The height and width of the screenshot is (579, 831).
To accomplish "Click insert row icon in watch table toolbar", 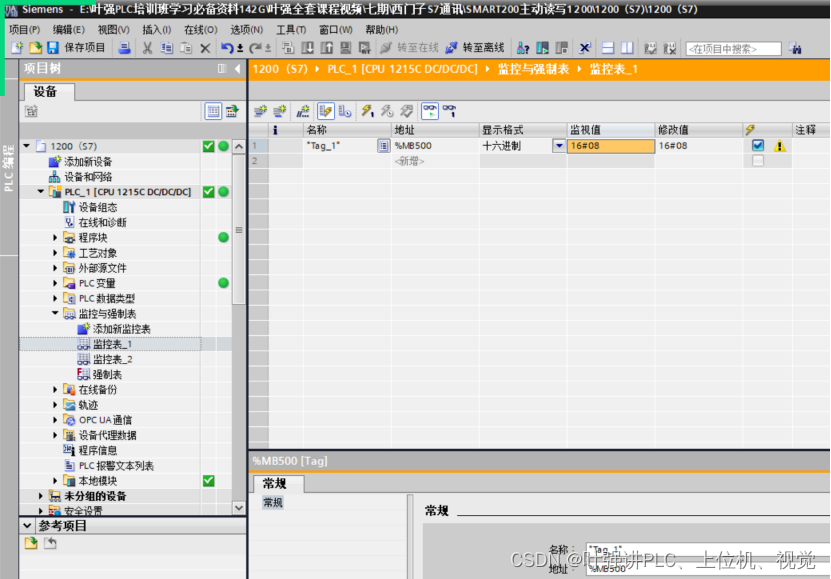I will tap(260, 111).
